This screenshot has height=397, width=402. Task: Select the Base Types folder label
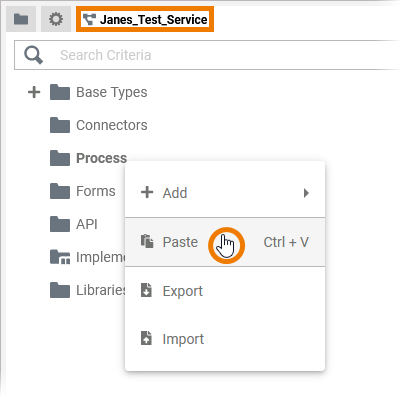(112, 92)
